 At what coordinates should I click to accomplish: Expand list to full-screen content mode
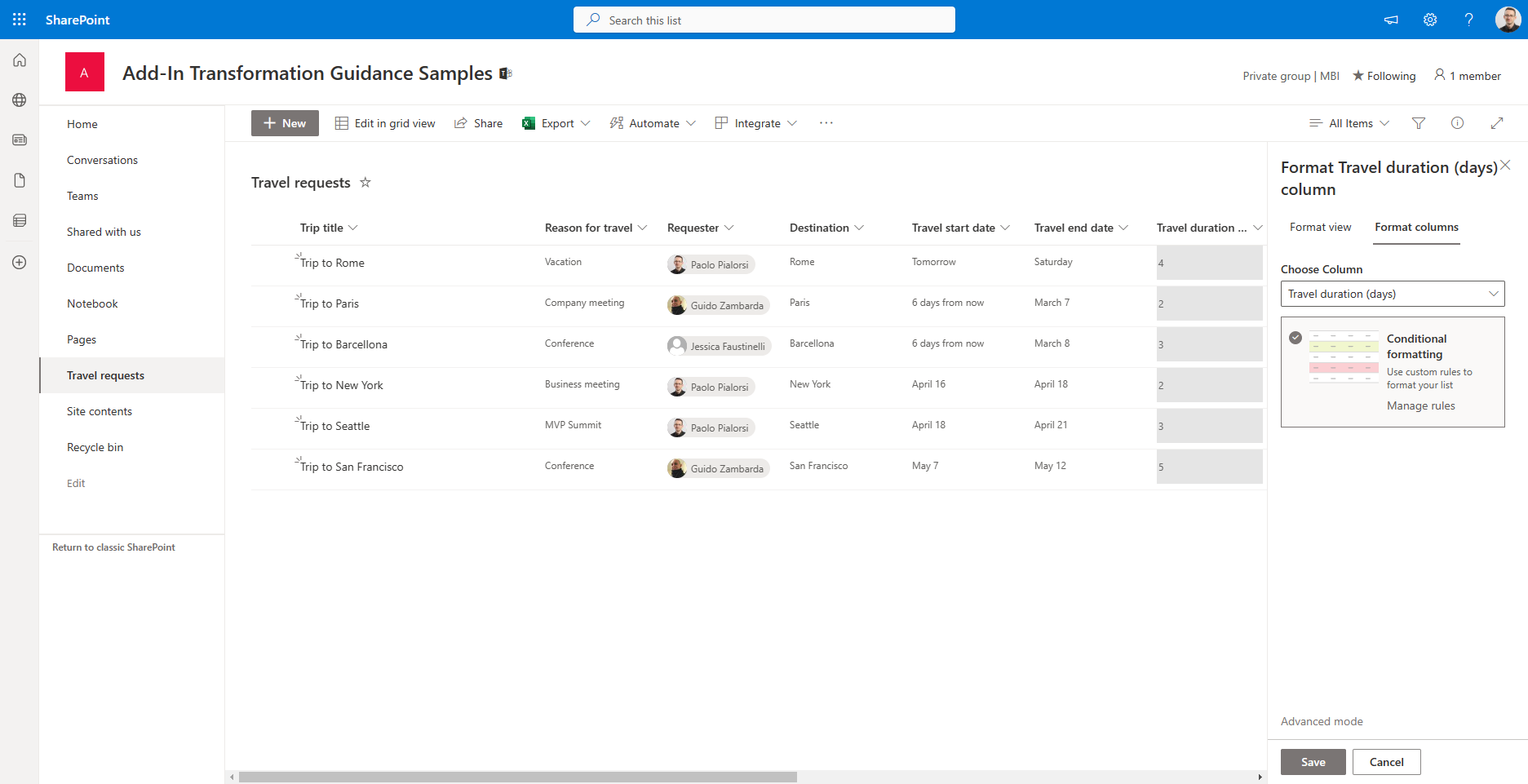[x=1496, y=123]
